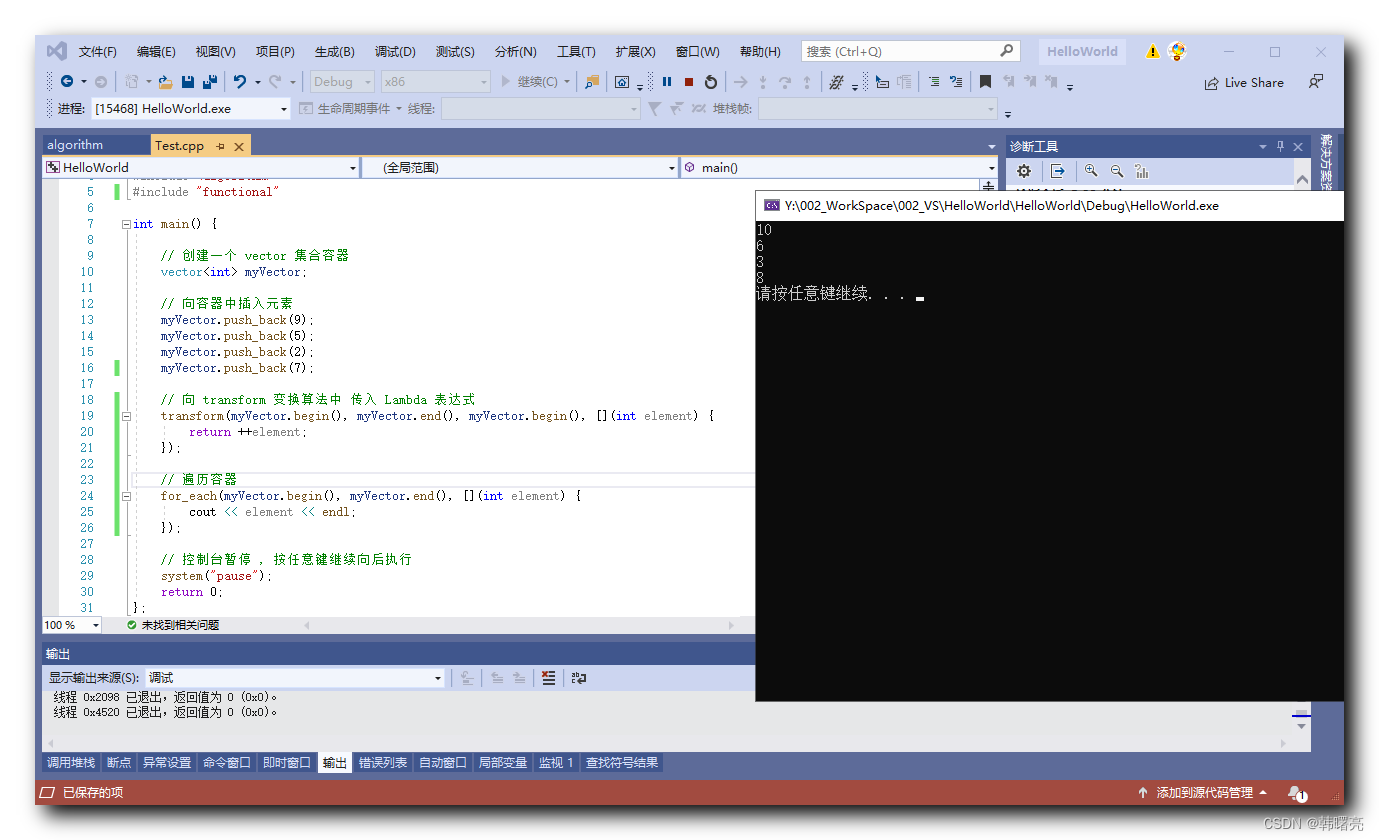Open the Diagnostic Tools settings gear
1379x840 pixels.
tap(1023, 170)
